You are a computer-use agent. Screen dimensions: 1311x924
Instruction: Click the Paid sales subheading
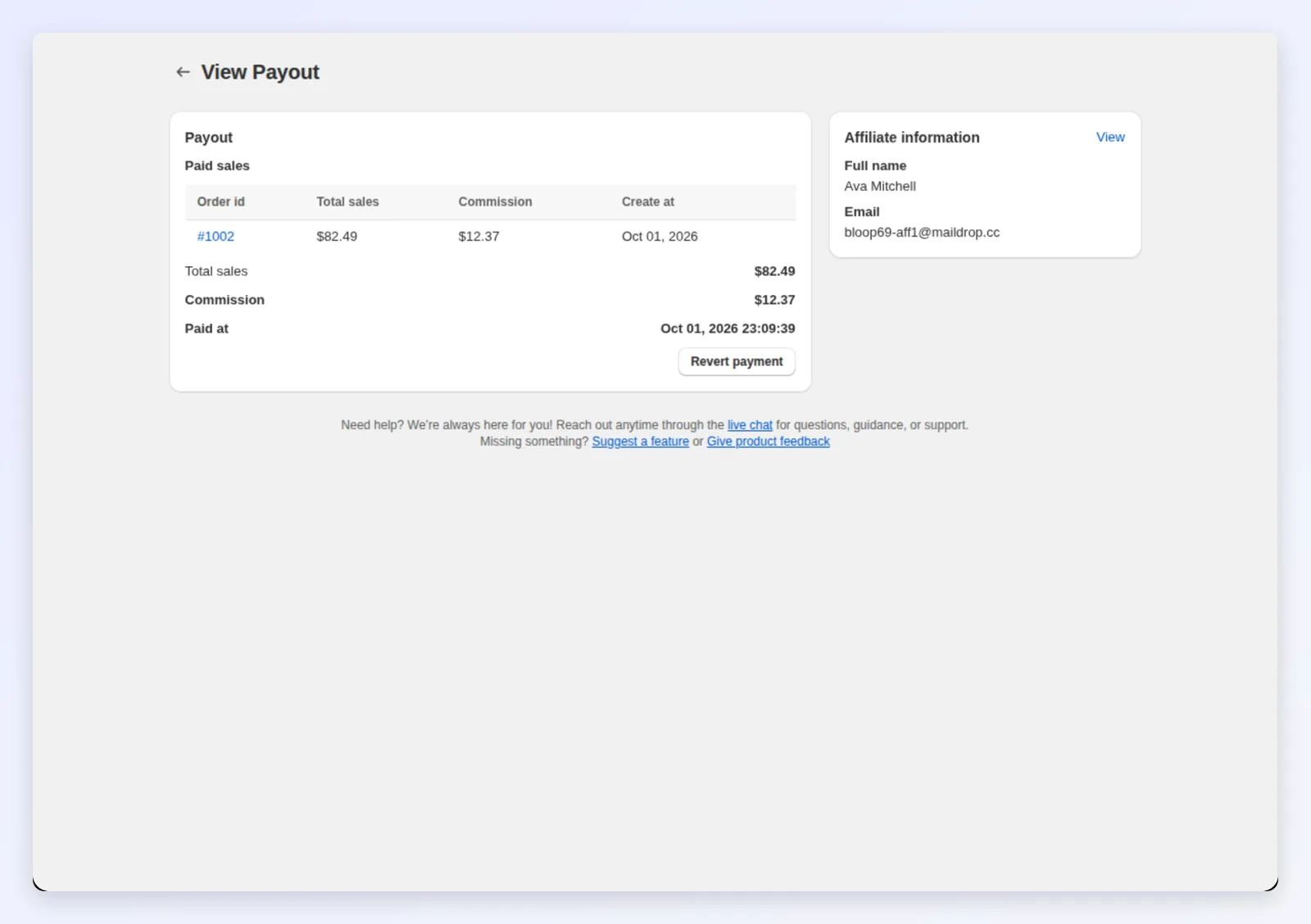[x=217, y=166]
